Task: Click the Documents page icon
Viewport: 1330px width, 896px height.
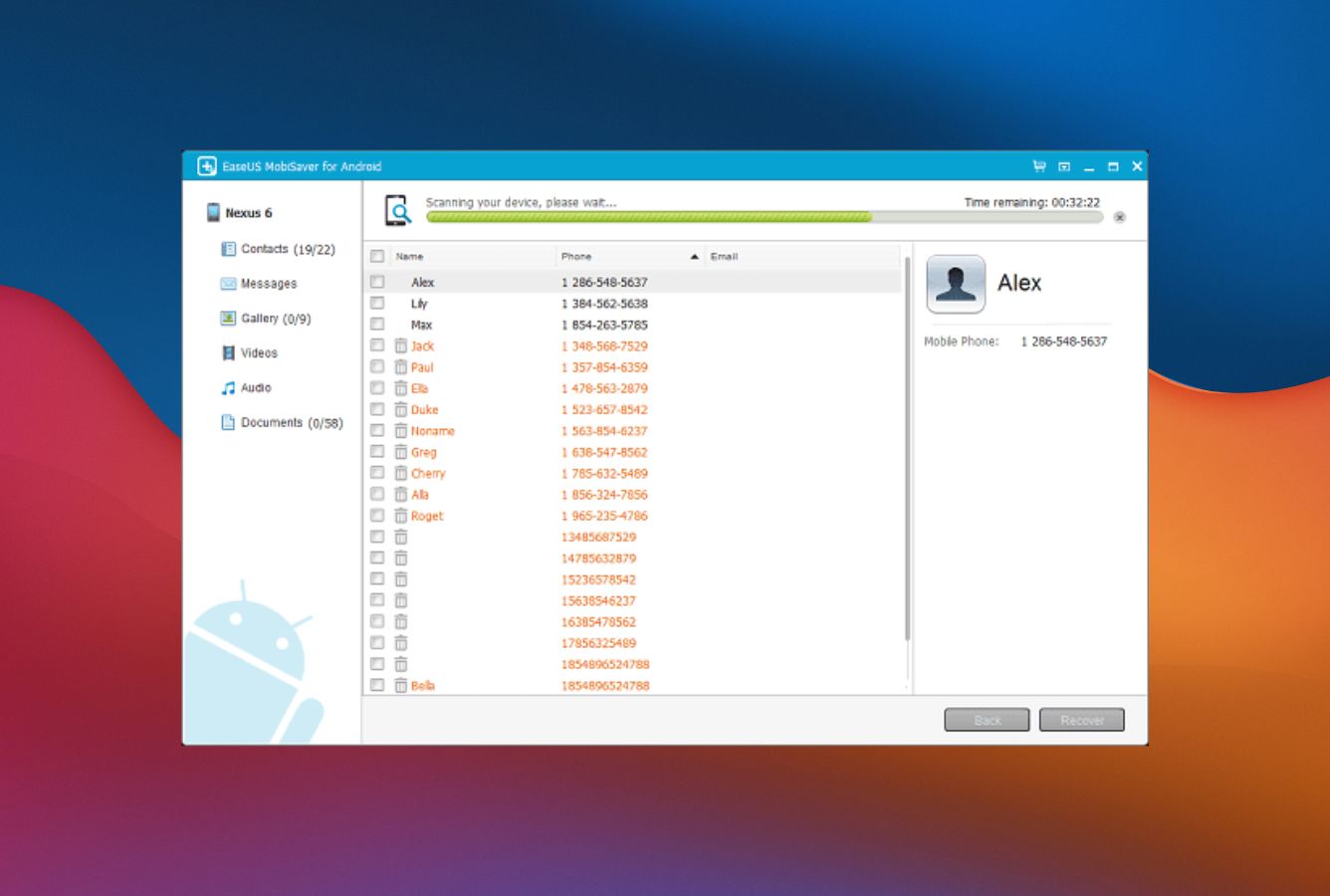Action: pyautogui.click(x=228, y=423)
